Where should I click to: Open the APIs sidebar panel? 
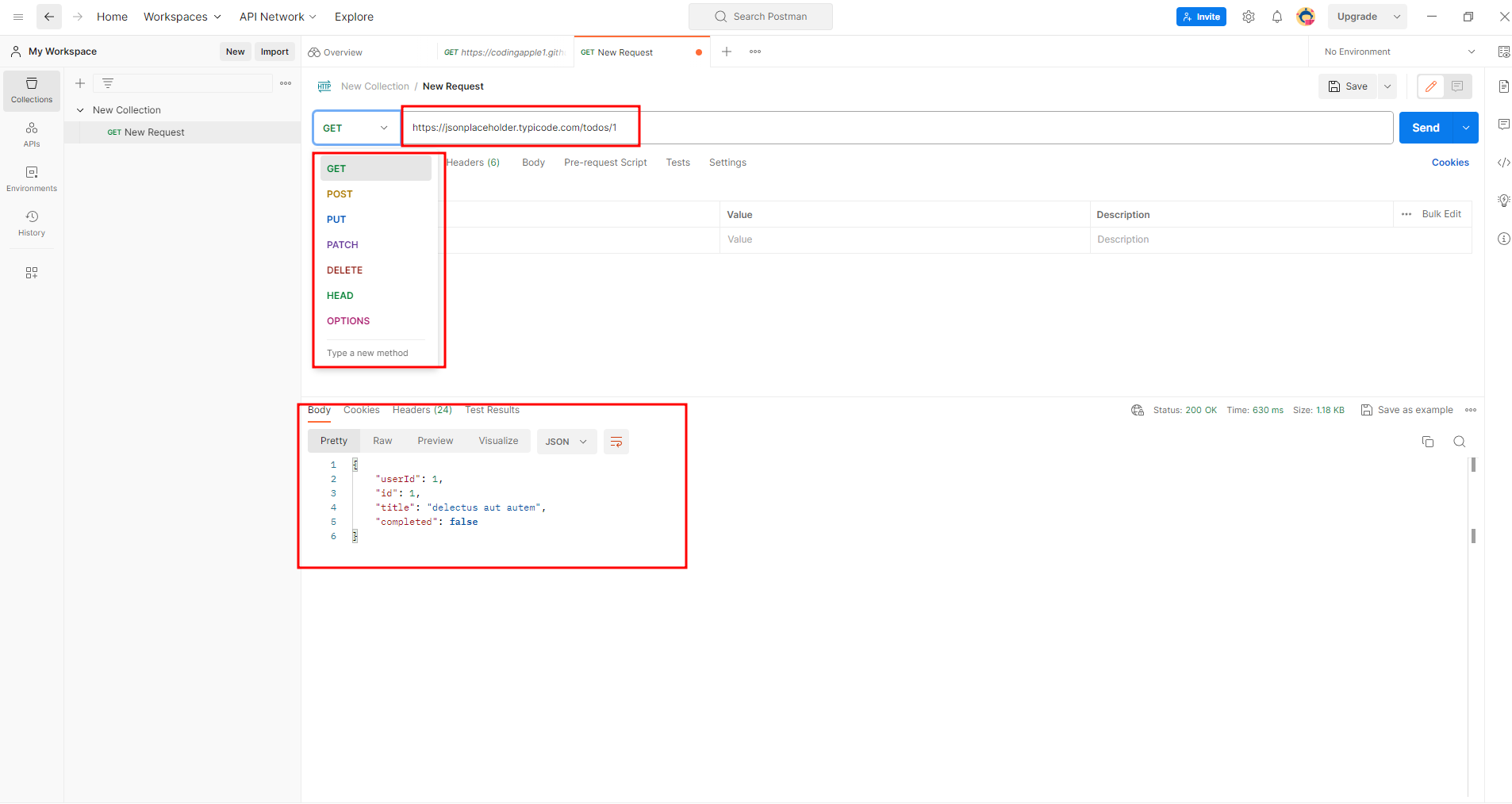[32, 135]
